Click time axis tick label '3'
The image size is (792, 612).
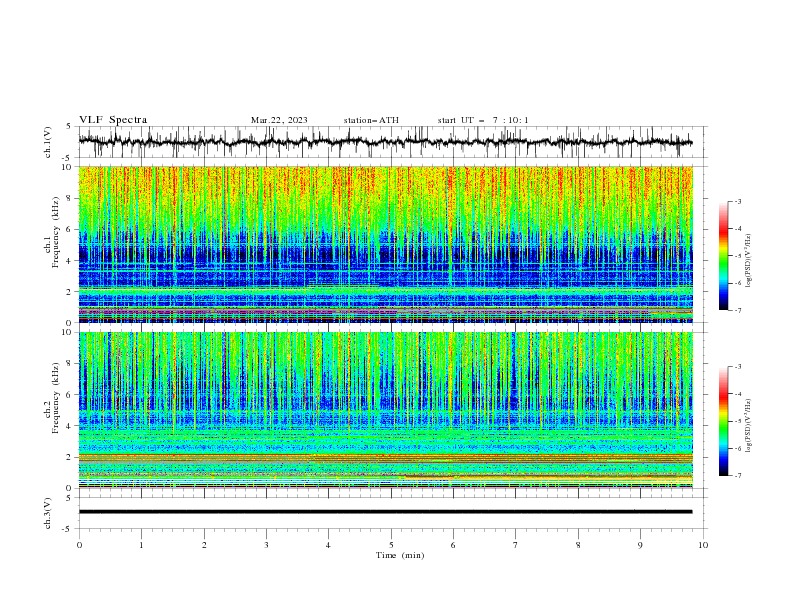coord(266,545)
